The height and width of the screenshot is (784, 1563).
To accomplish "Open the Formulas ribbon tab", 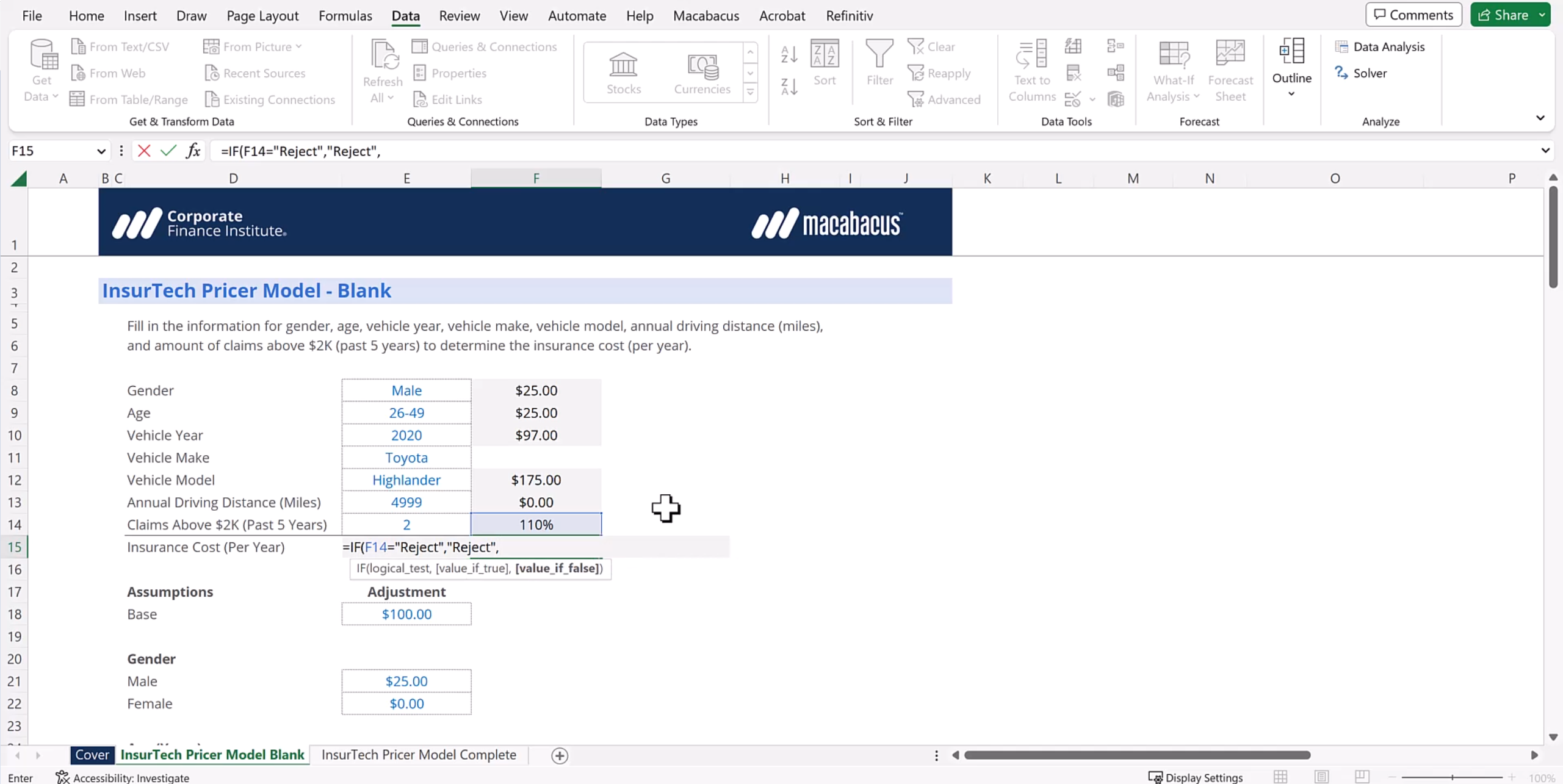I will point(345,16).
